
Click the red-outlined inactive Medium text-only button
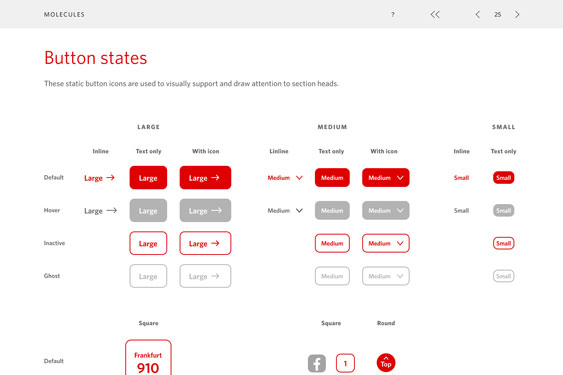click(x=332, y=243)
